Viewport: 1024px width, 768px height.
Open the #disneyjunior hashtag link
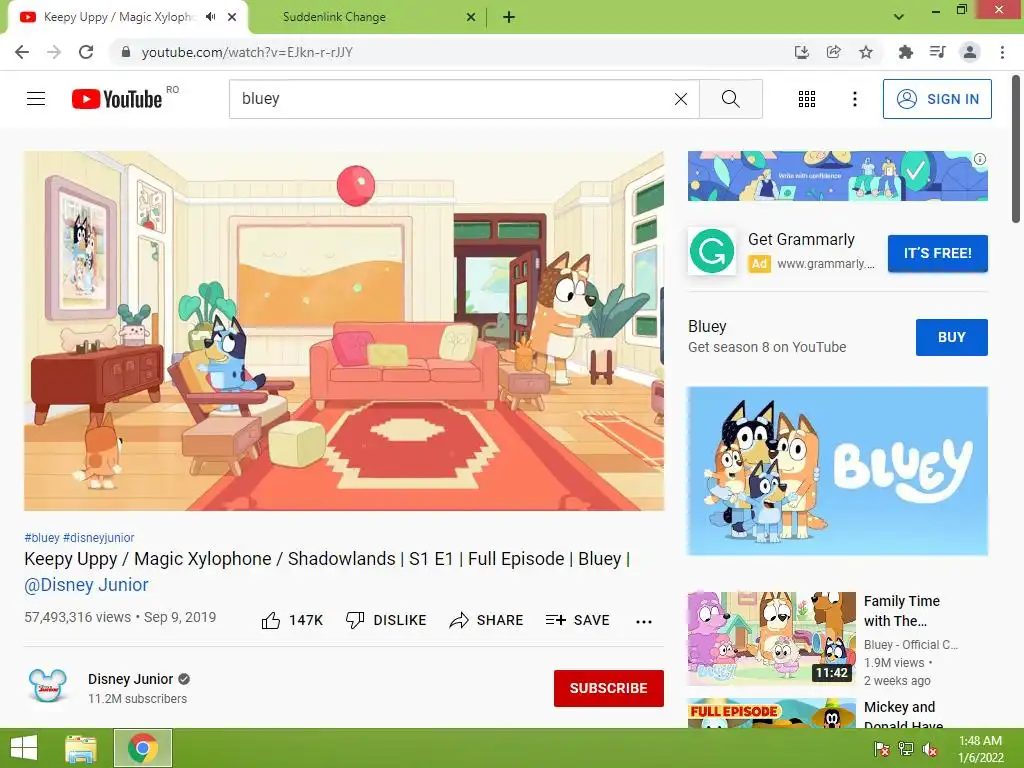point(99,537)
